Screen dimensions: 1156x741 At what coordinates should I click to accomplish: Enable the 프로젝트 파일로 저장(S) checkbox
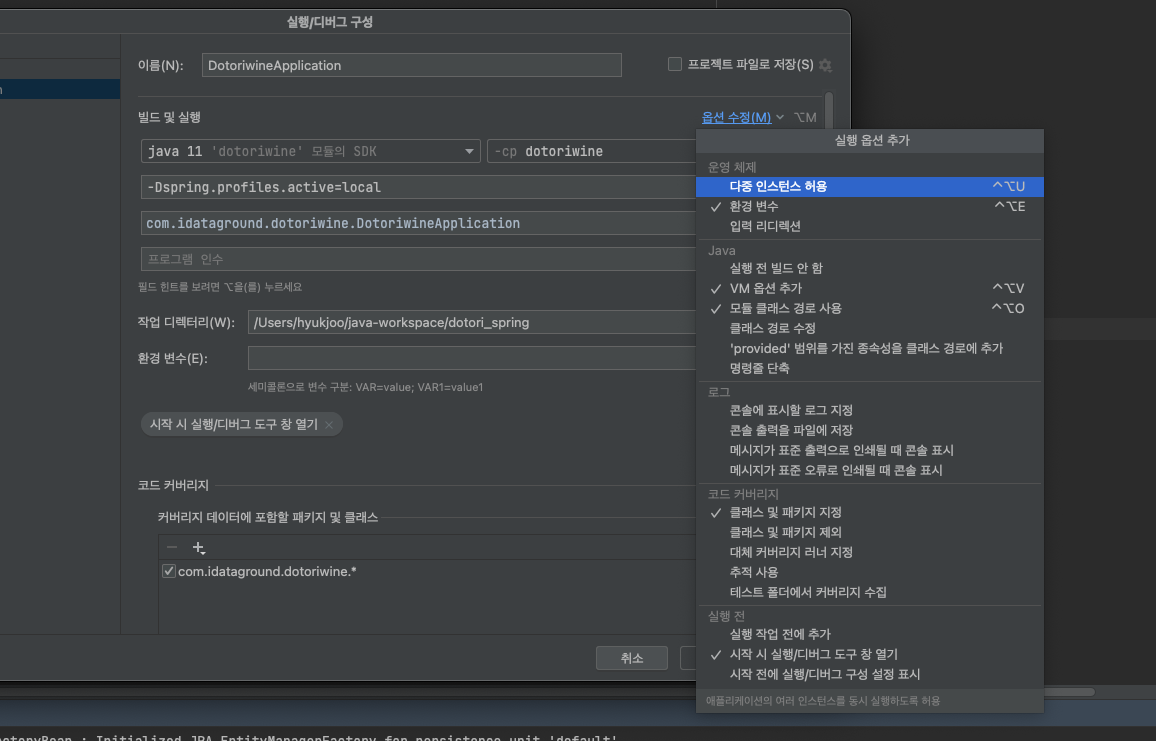(675, 64)
